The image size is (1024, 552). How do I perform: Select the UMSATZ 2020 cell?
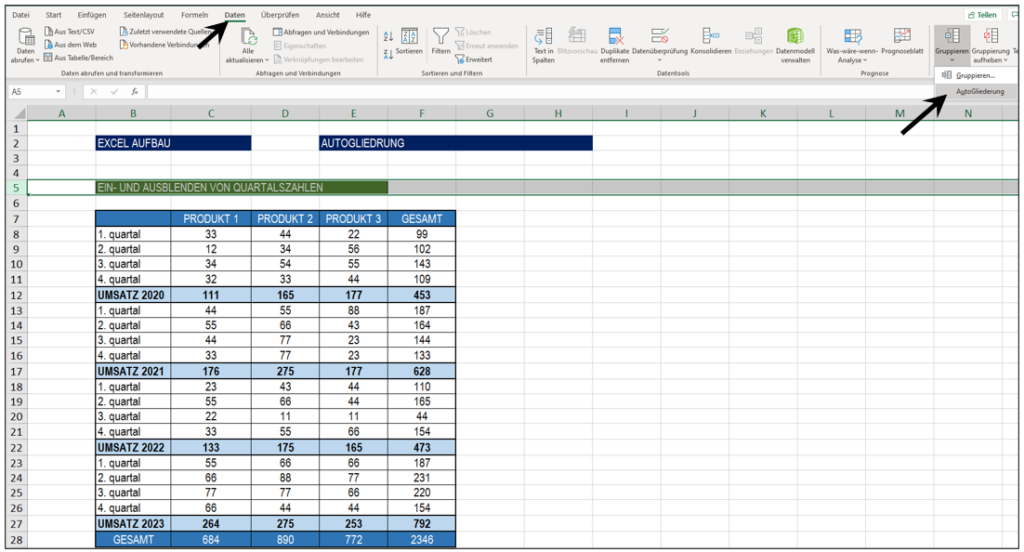coord(133,295)
